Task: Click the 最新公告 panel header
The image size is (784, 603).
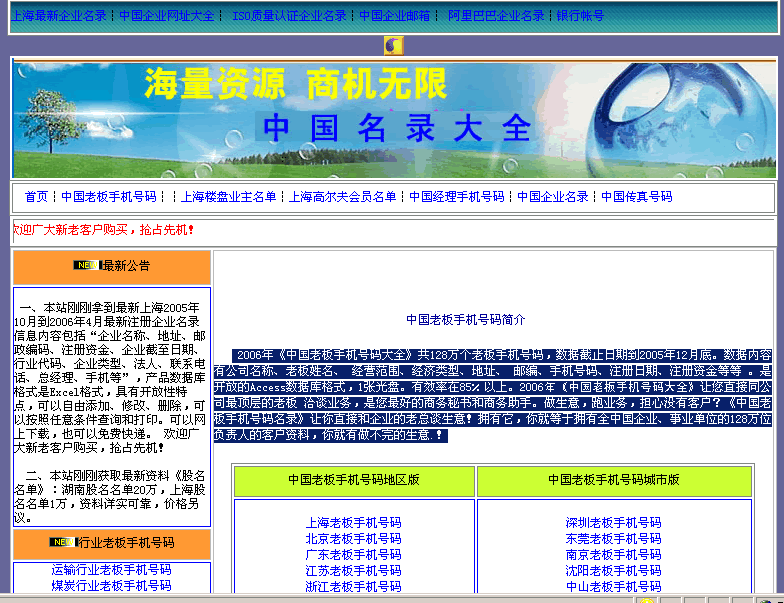Action: tap(112, 268)
